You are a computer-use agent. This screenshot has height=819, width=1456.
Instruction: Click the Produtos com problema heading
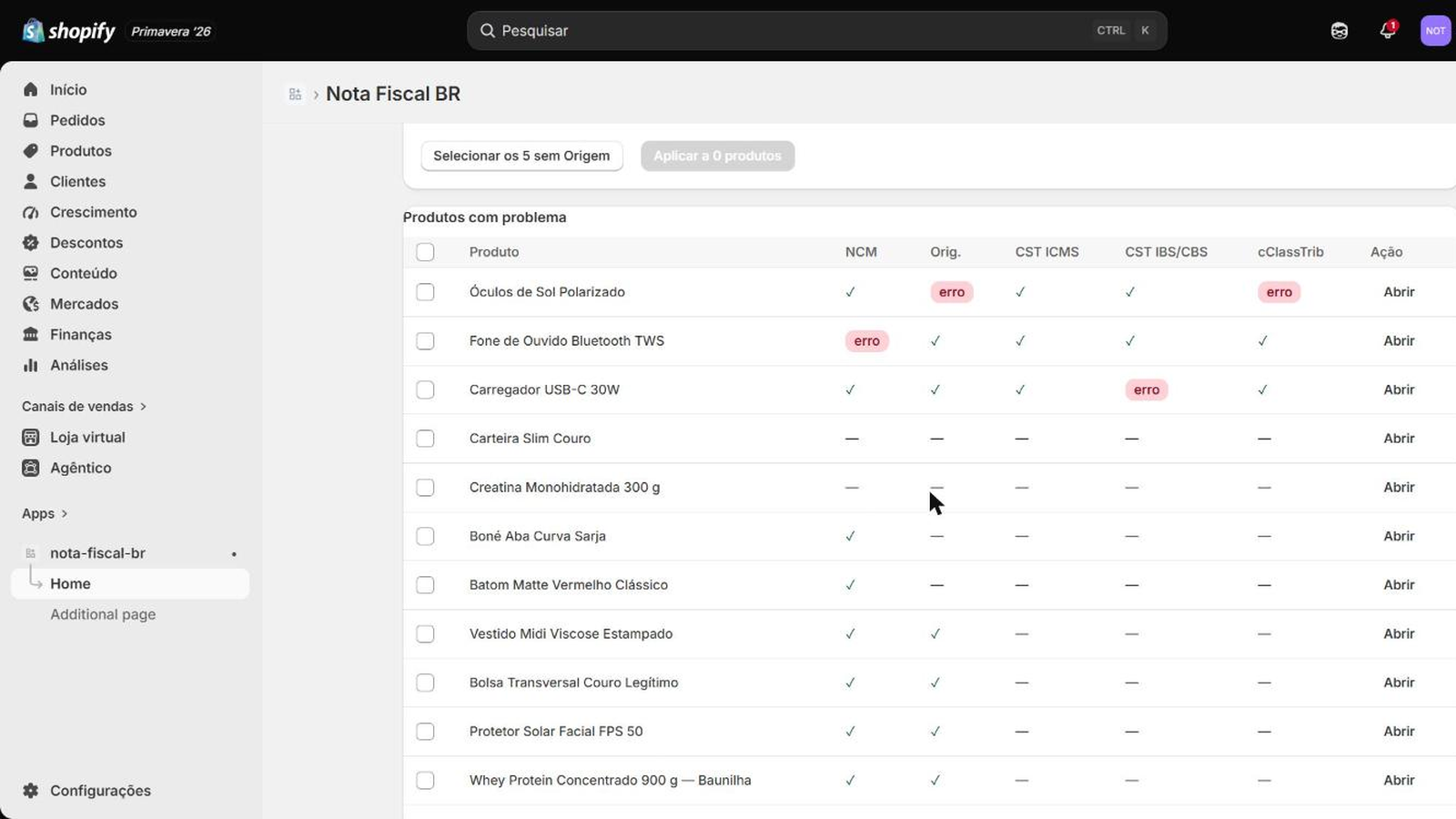tap(484, 217)
